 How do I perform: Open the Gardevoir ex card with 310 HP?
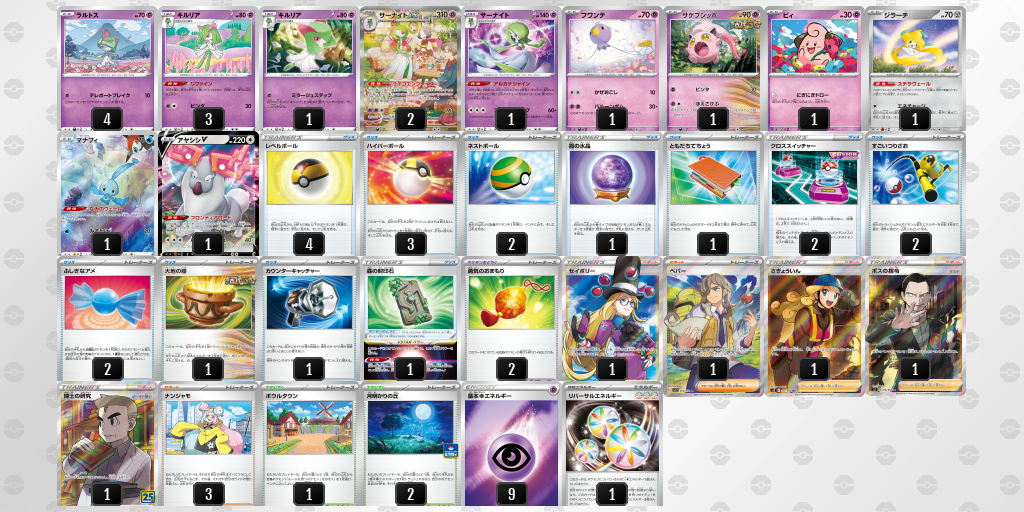[x=410, y=68]
